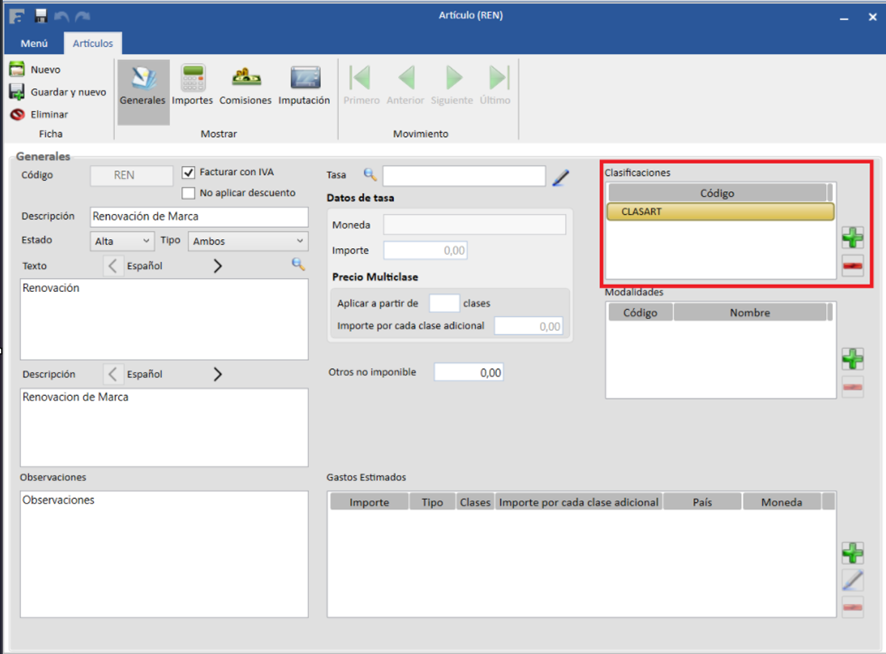Image resolution: width=886 pixels, height=654 pixels.
Task: Click the Tasa search magnifier icon
Action: 370,175
